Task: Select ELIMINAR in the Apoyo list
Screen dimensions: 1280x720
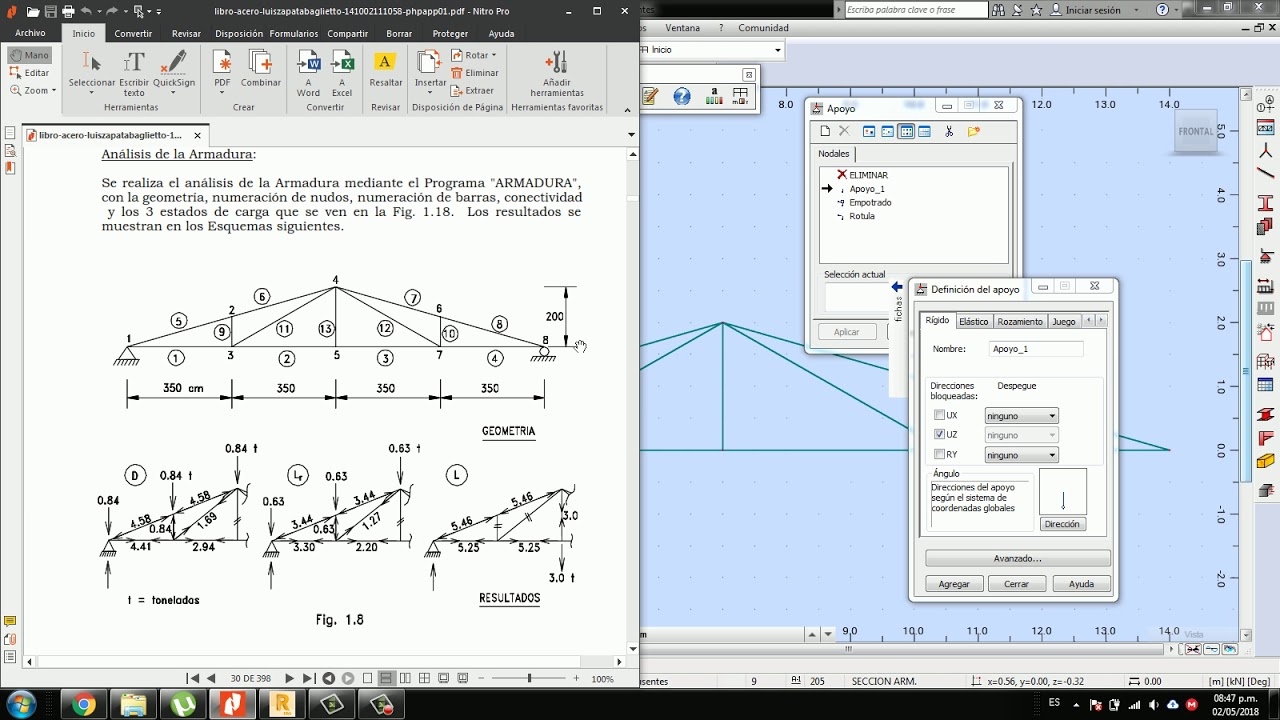Action: 868,175
